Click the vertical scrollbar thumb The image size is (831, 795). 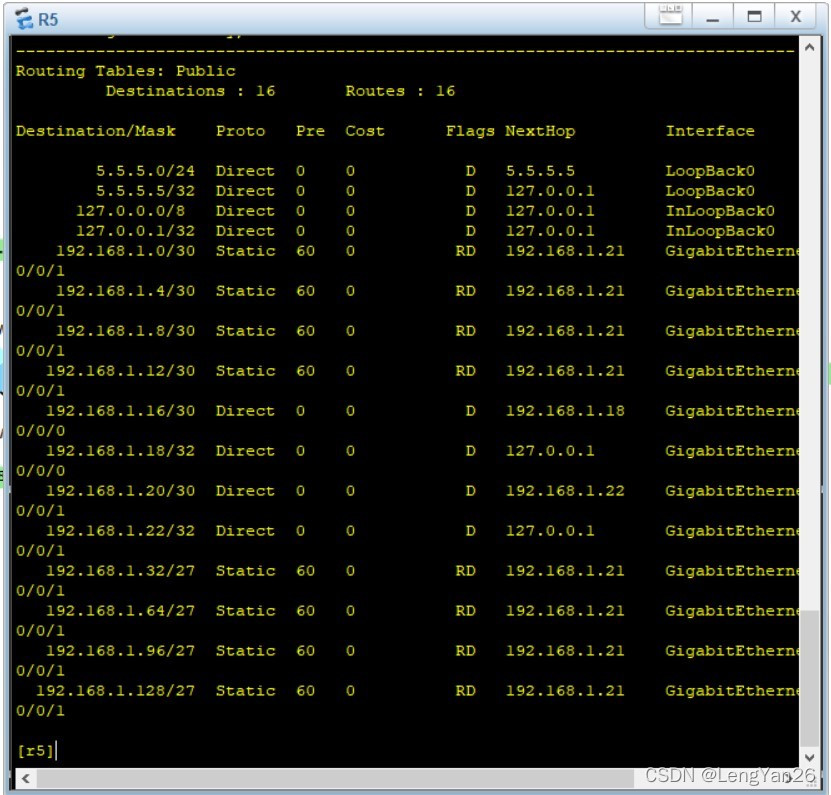809,678
